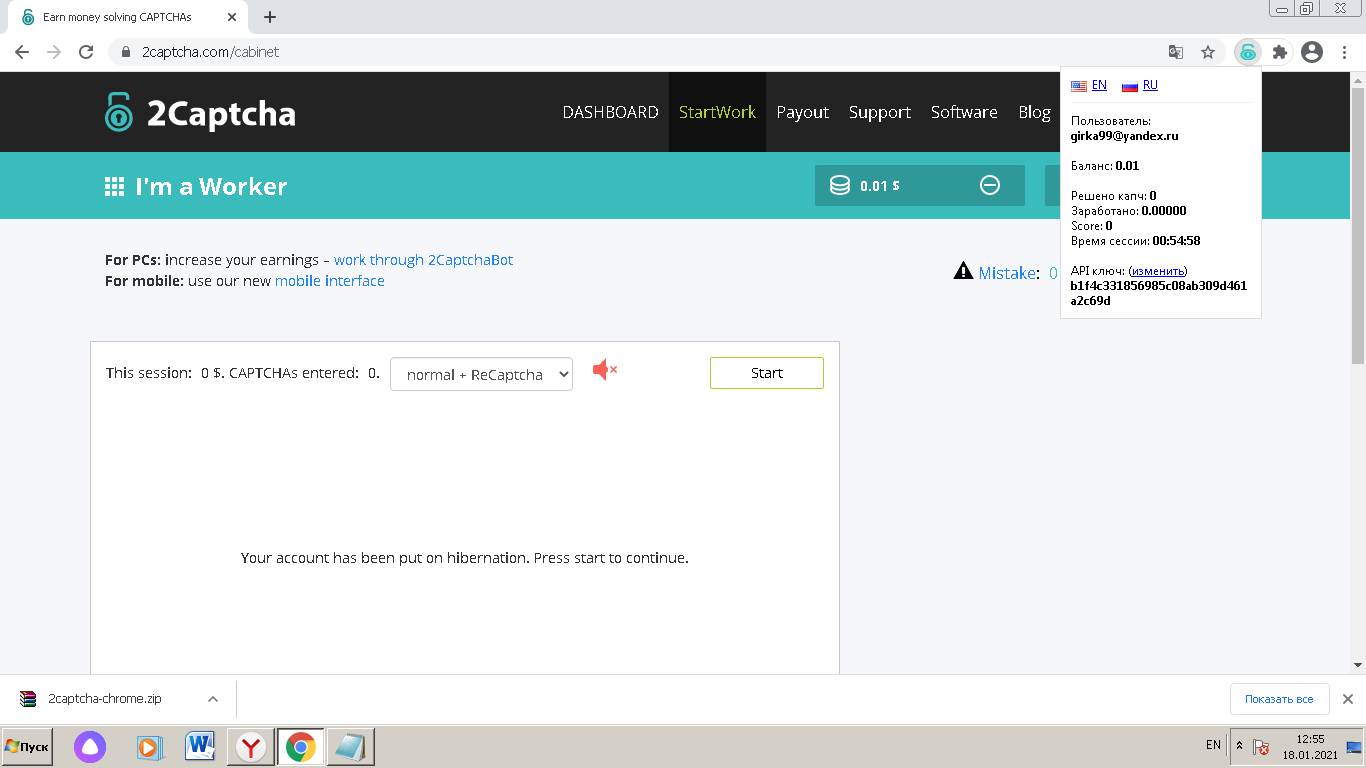Click the grid icon beside I'm a Worker
Viewport: 1366px width, 768px height.
click(x=115, y=187)
